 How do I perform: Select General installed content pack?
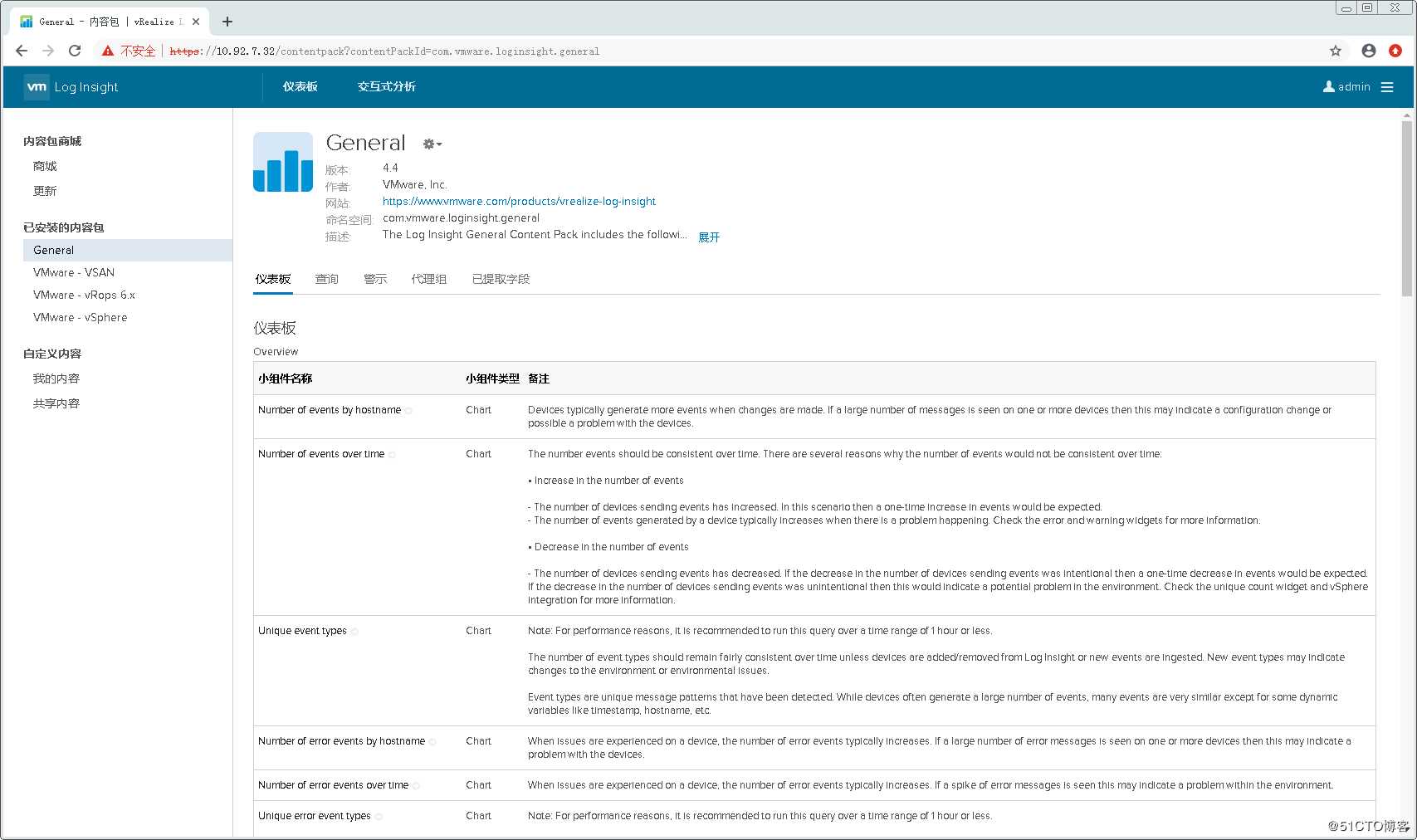[x=128, y=250]
